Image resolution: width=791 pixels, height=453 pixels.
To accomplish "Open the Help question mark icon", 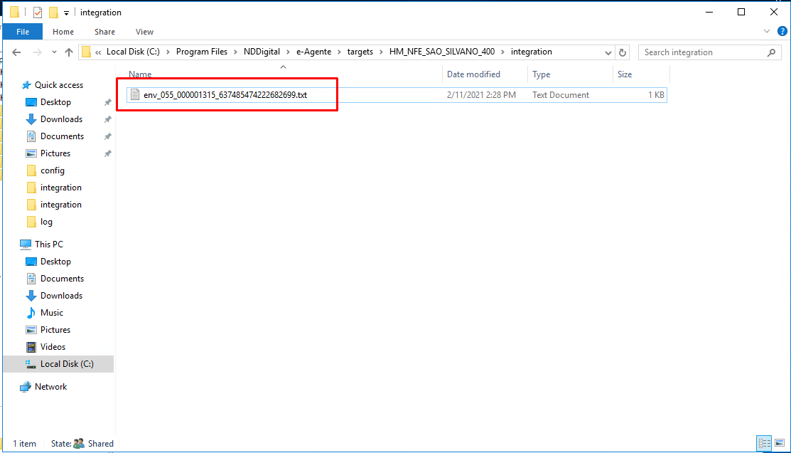I will click(x=782, y=31).
